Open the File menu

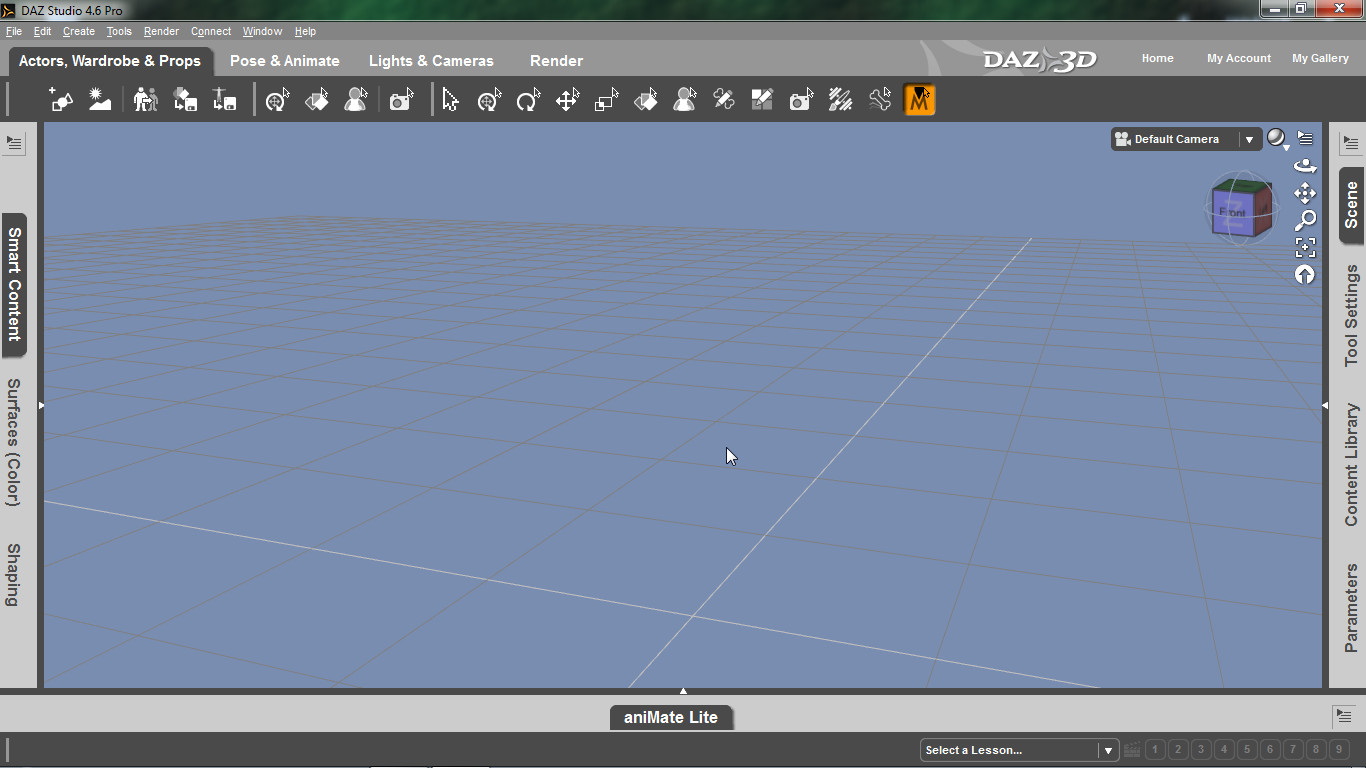coord(13,31)
